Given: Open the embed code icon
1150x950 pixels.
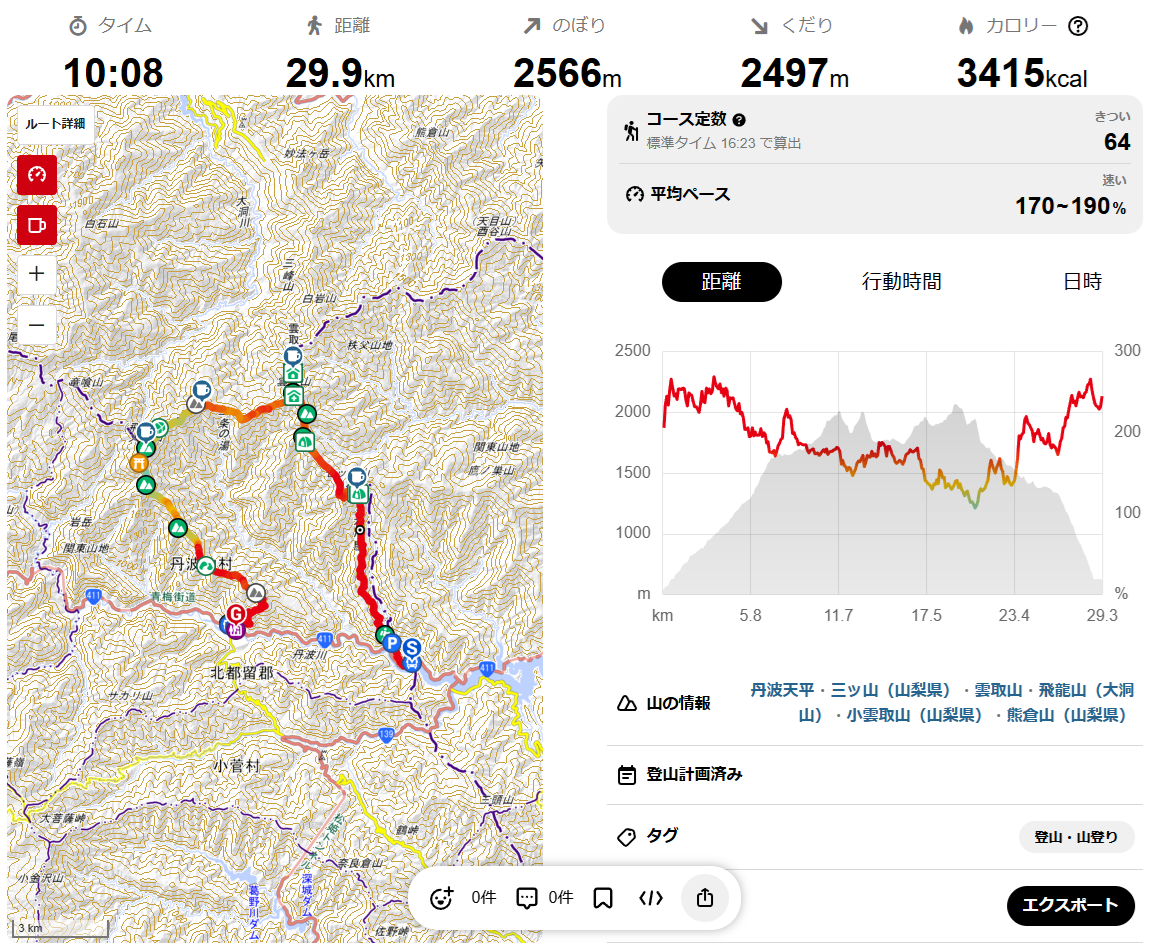Looking at the screenshot, I should click(651, 898).
